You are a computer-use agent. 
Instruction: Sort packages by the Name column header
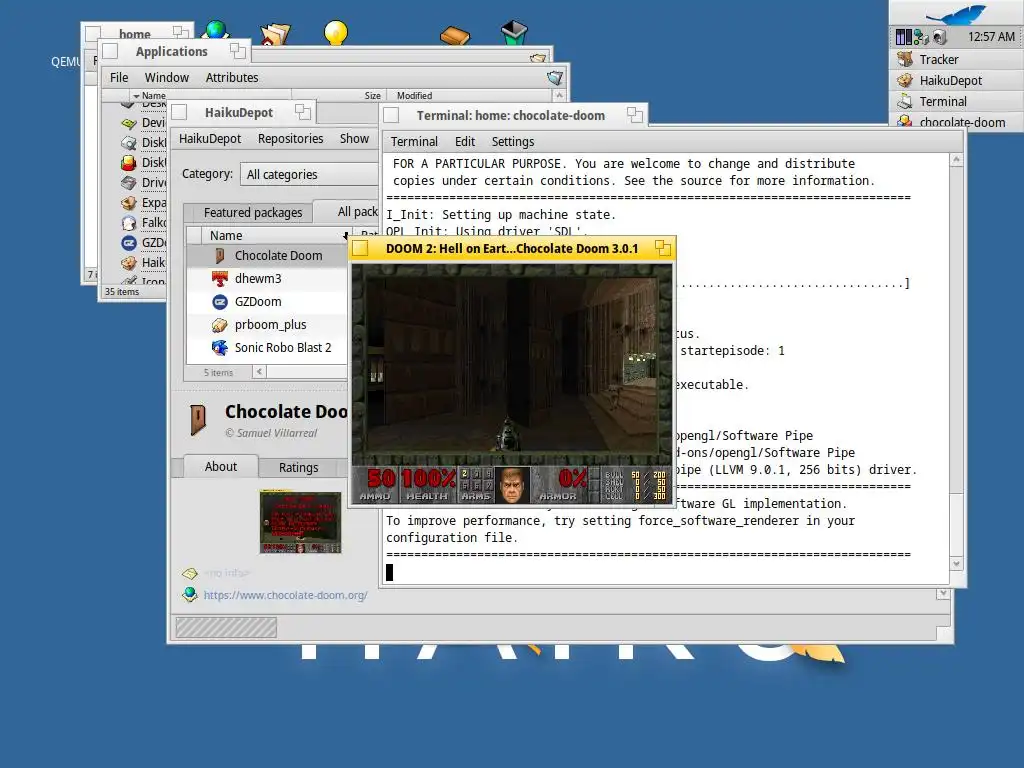tap(270, 236)
